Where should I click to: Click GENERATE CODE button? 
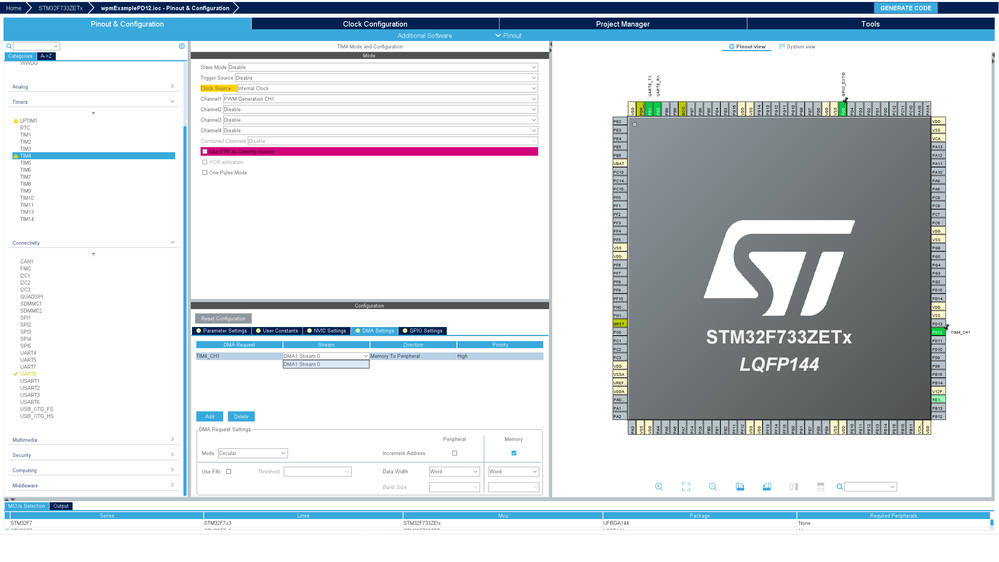905,8
